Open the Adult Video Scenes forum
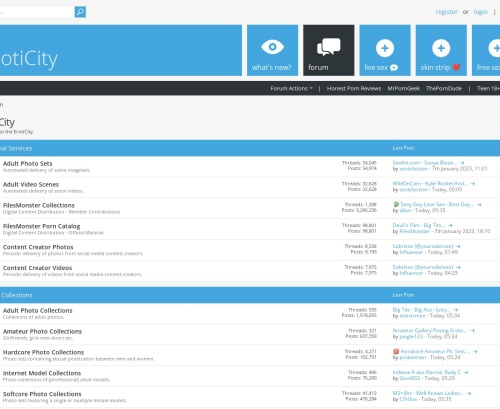The height and width of the screenshot is (409, 500). [31, 185]
